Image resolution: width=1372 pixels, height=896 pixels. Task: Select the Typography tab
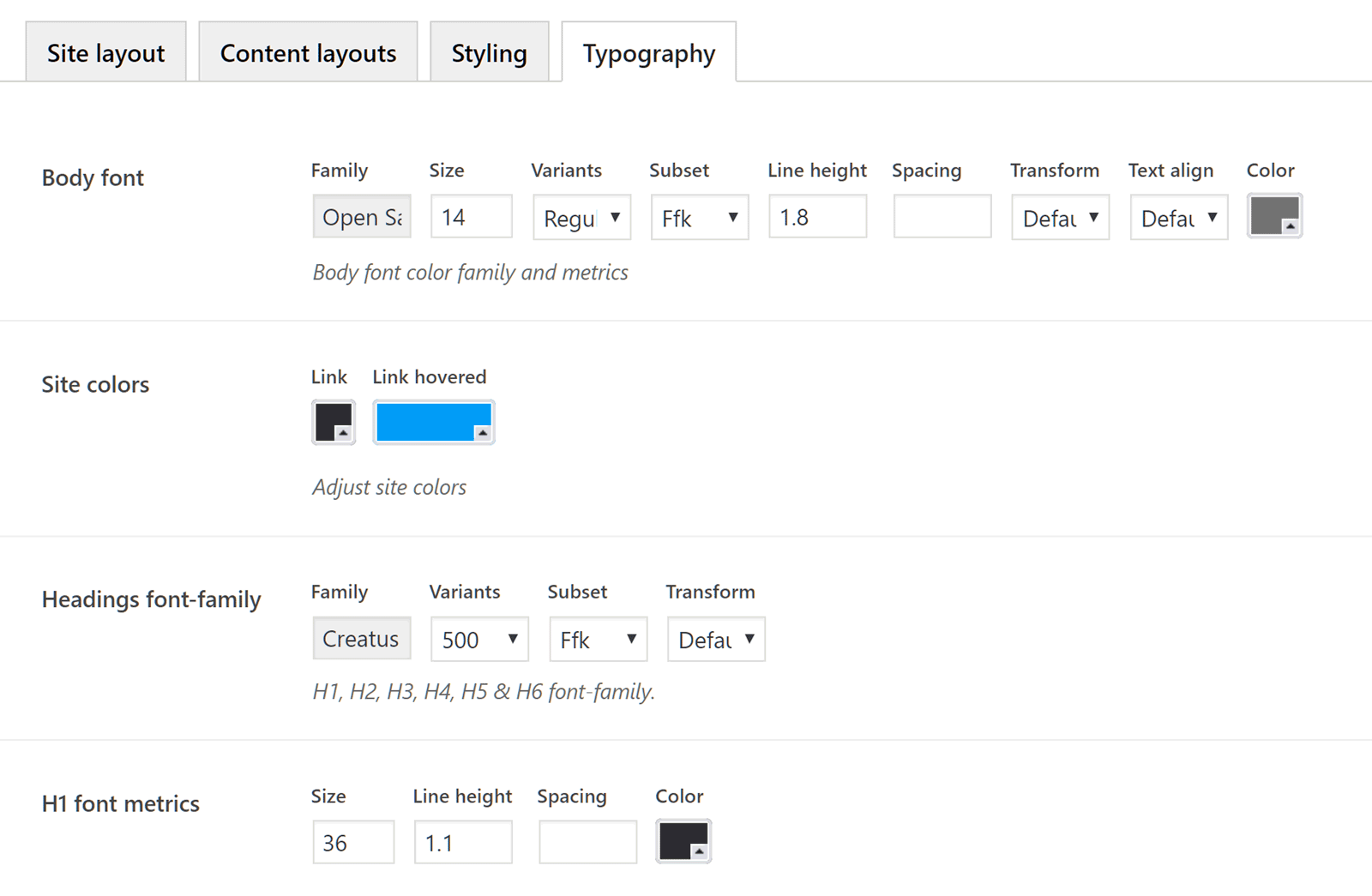click(648, 53)
